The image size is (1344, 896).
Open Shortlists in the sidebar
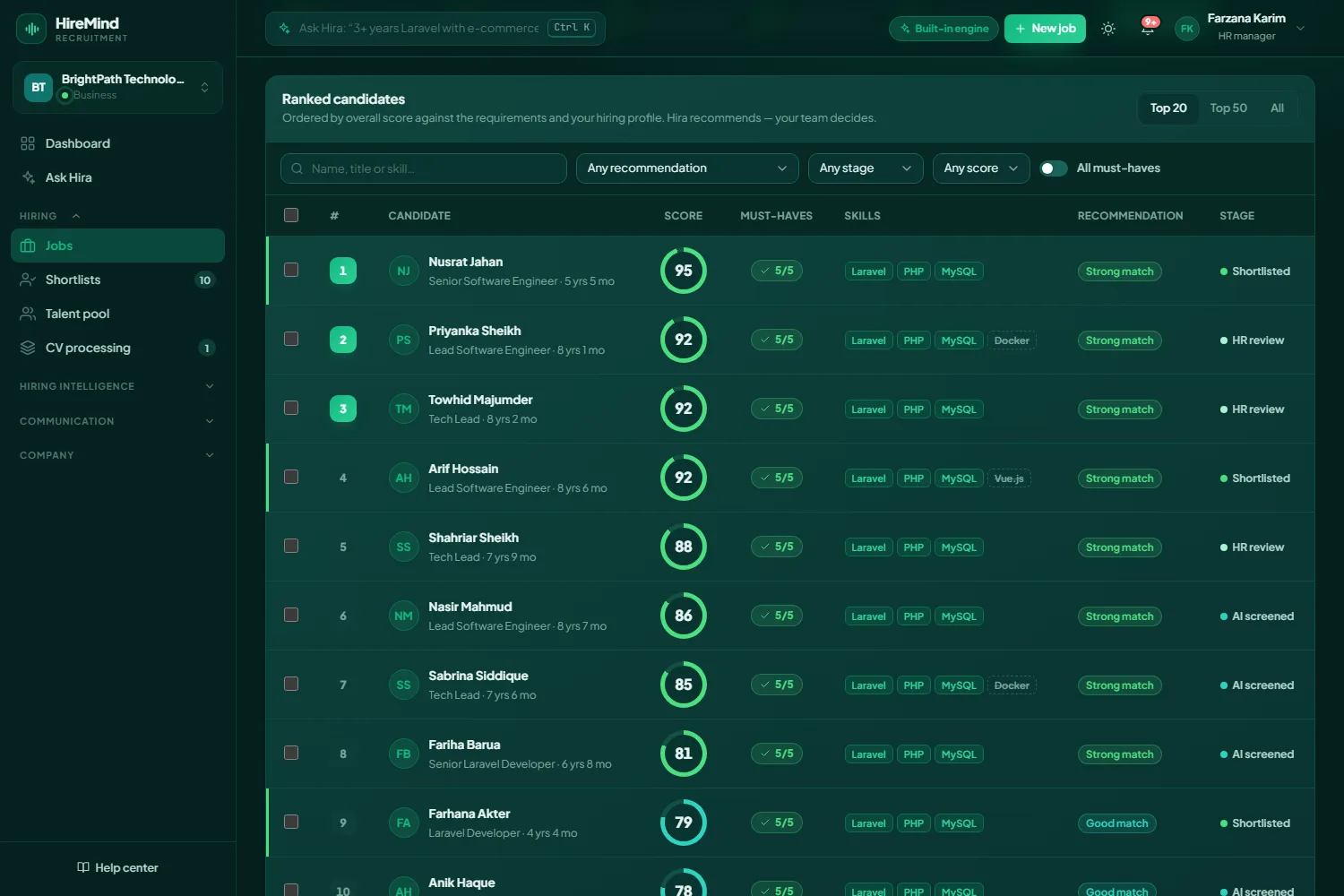(x=117, y=280)
